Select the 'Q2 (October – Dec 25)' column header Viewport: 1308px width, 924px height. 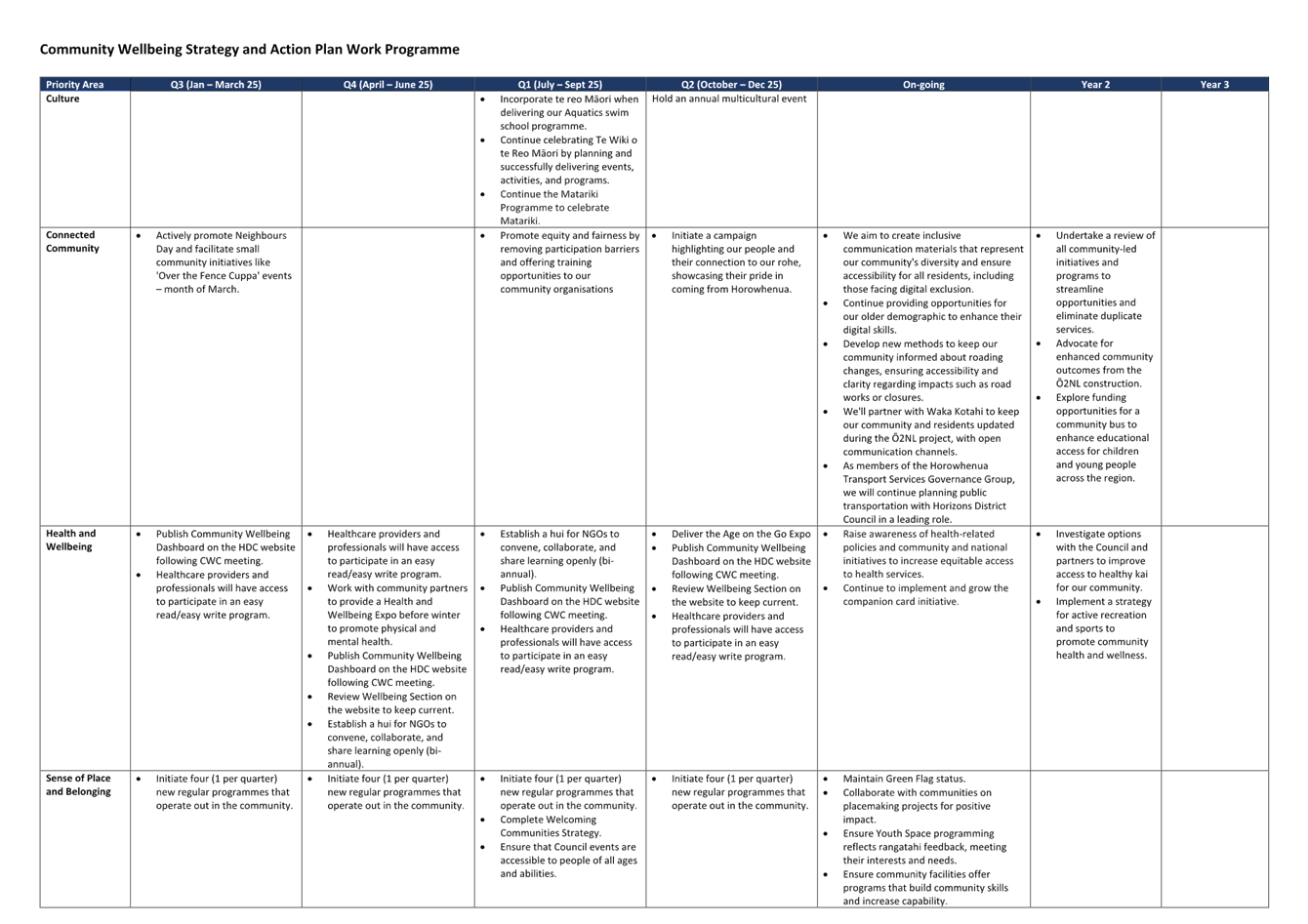coord(731,85)
